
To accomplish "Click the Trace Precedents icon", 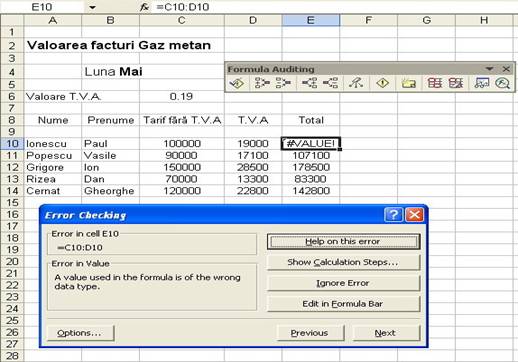I will [x=262, y=83].
